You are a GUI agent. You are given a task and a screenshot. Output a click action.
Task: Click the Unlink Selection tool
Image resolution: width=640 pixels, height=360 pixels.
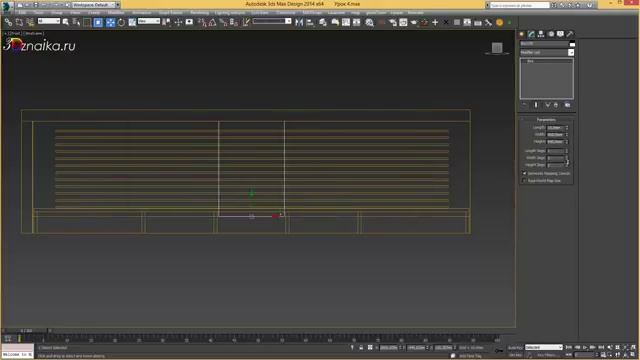(x=19, y=22)
